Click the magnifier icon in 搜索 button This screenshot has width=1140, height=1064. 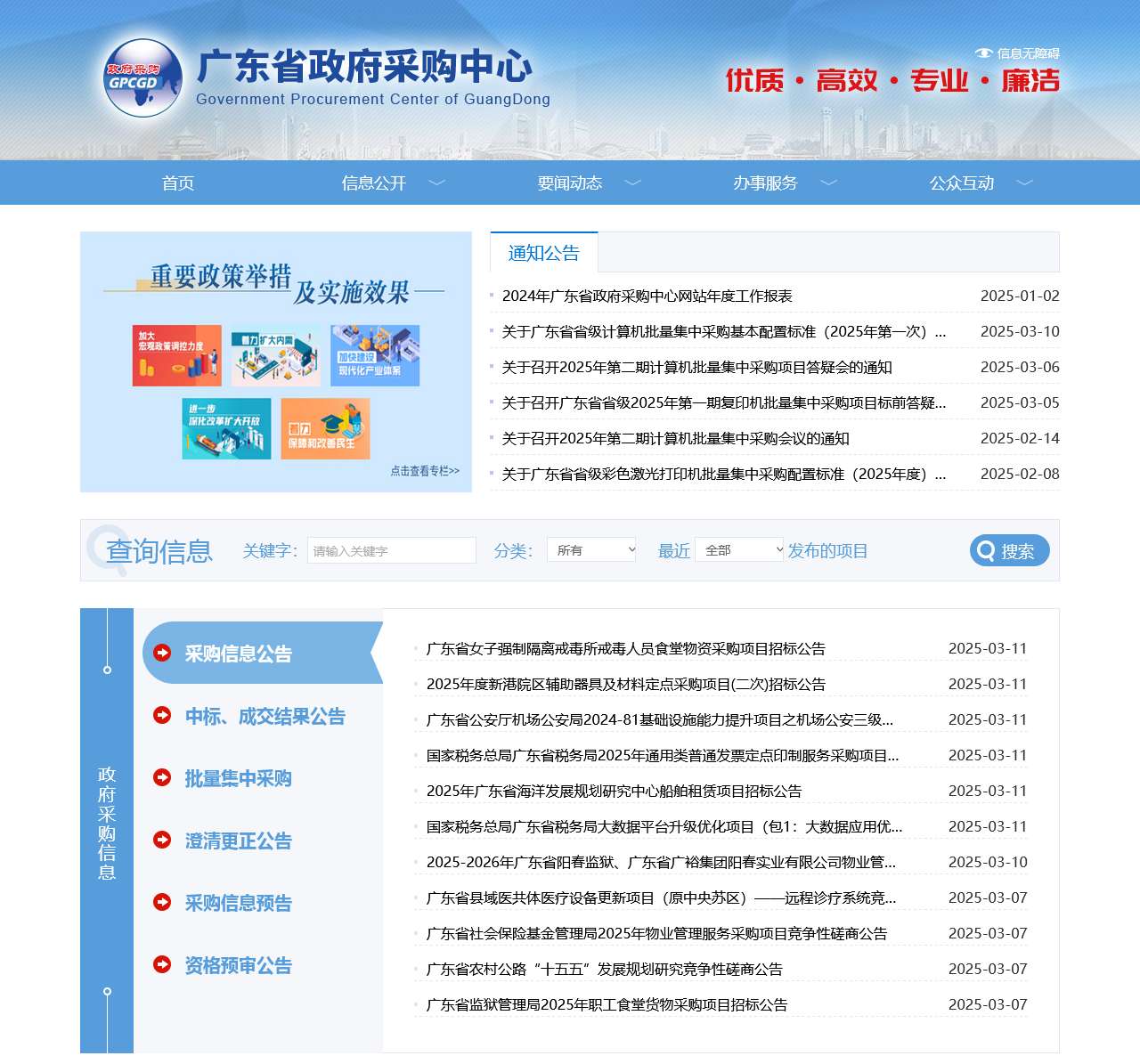tap(986, 551)
